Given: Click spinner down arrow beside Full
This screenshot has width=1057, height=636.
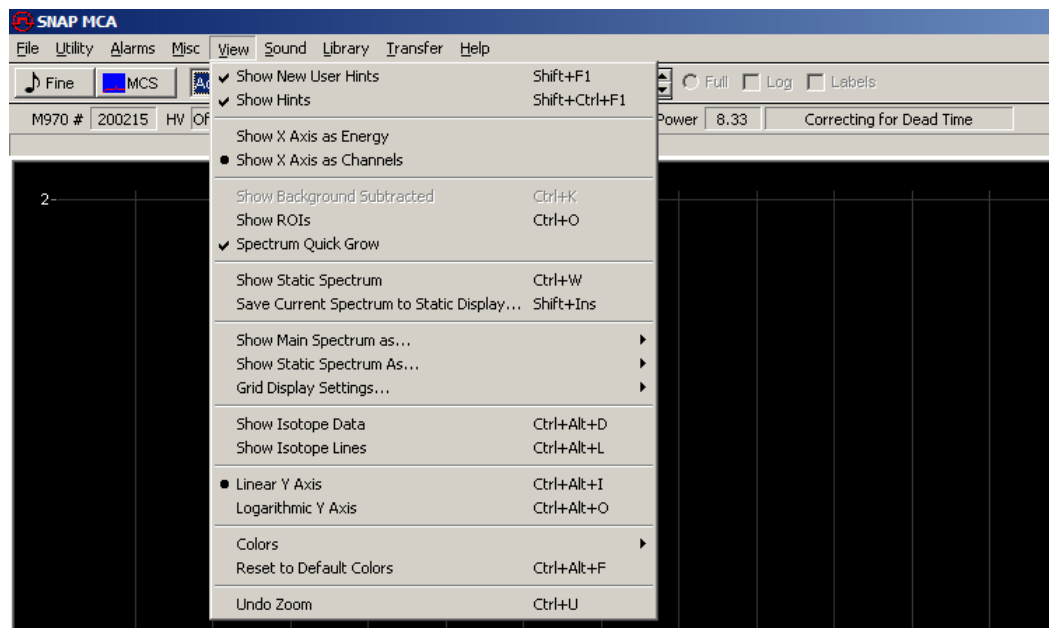Looking at the screenshot, I should (664, 90).
